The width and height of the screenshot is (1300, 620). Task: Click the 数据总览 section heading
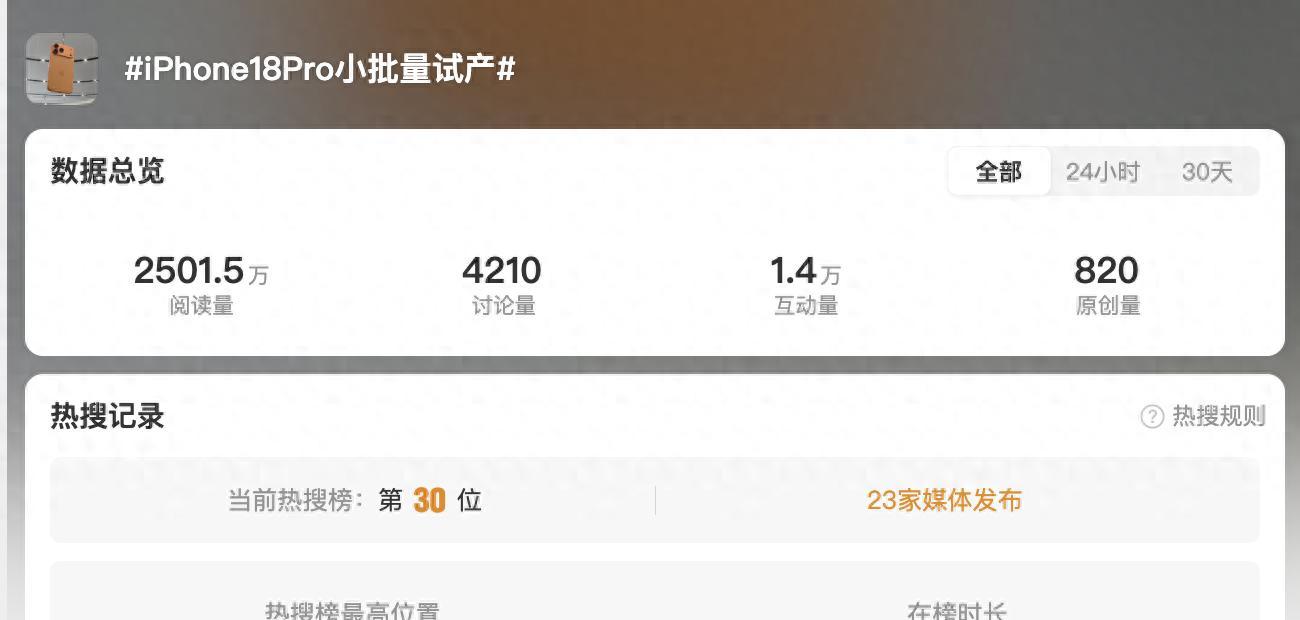[107, 171]
